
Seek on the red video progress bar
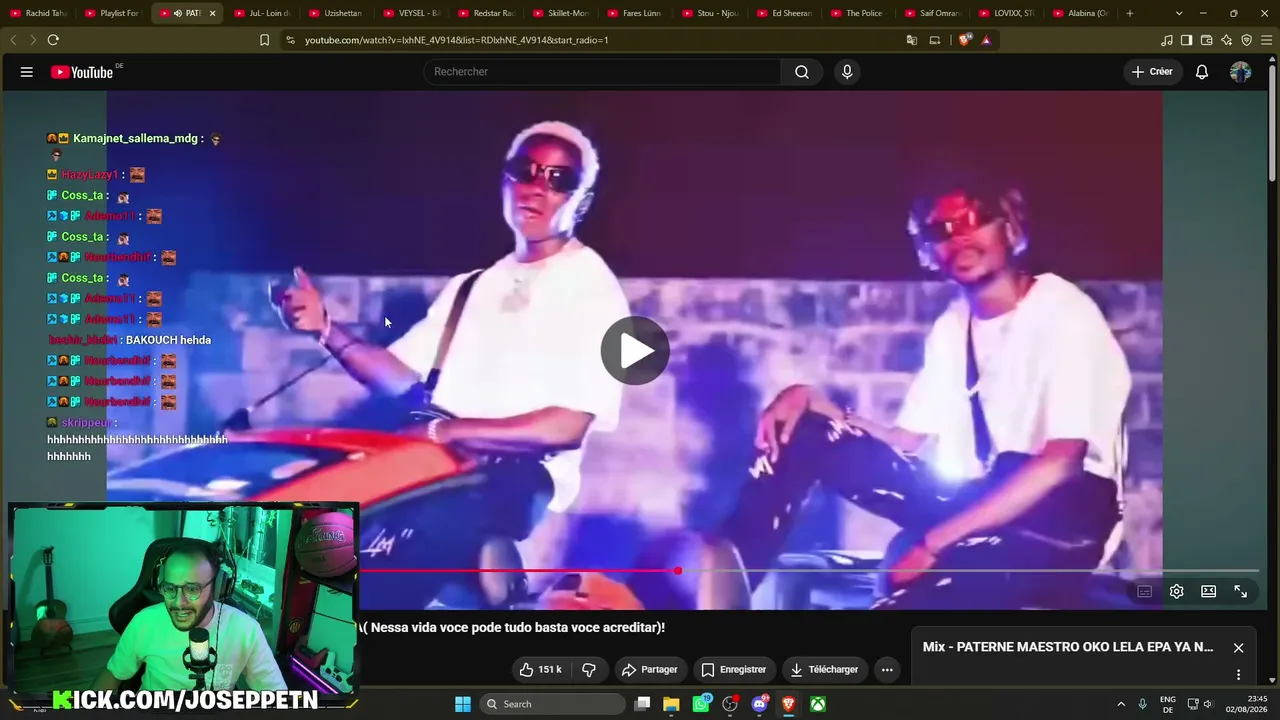519,571
